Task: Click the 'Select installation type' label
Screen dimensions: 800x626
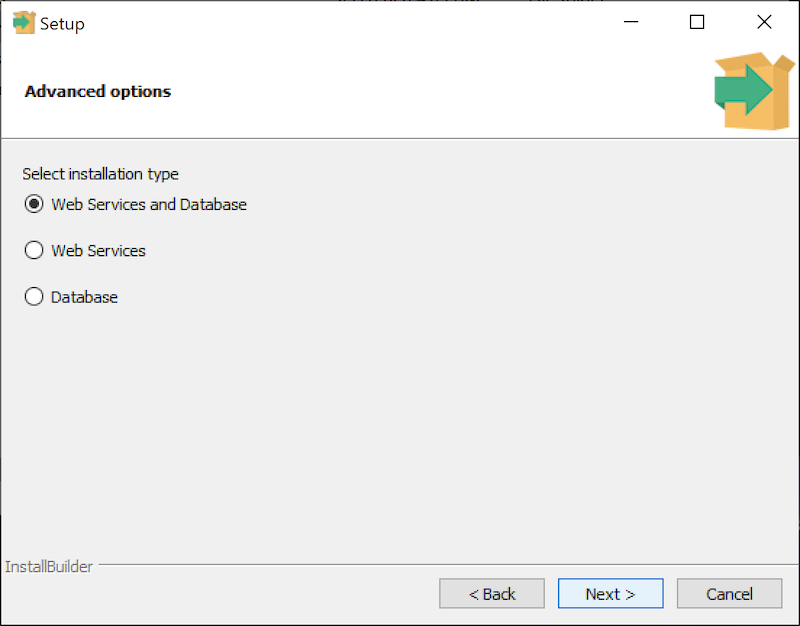Action: coord(101,174)
